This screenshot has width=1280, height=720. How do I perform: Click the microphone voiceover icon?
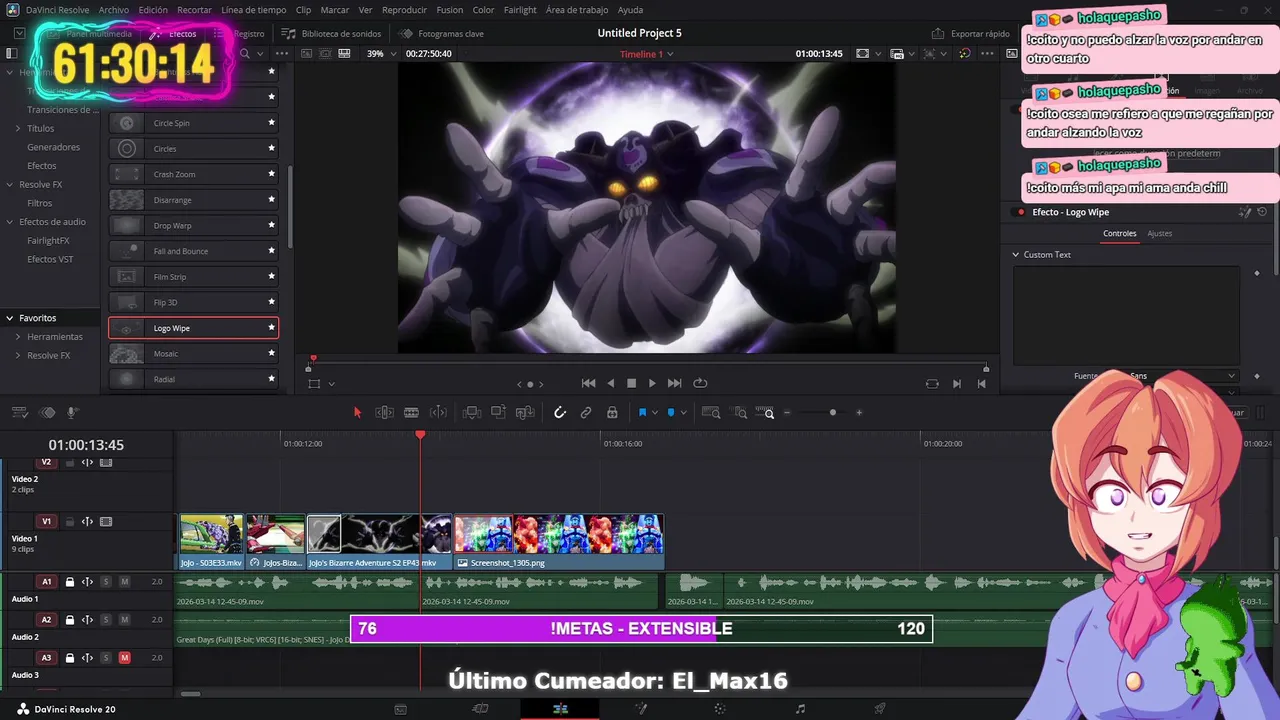click(72, 412)
